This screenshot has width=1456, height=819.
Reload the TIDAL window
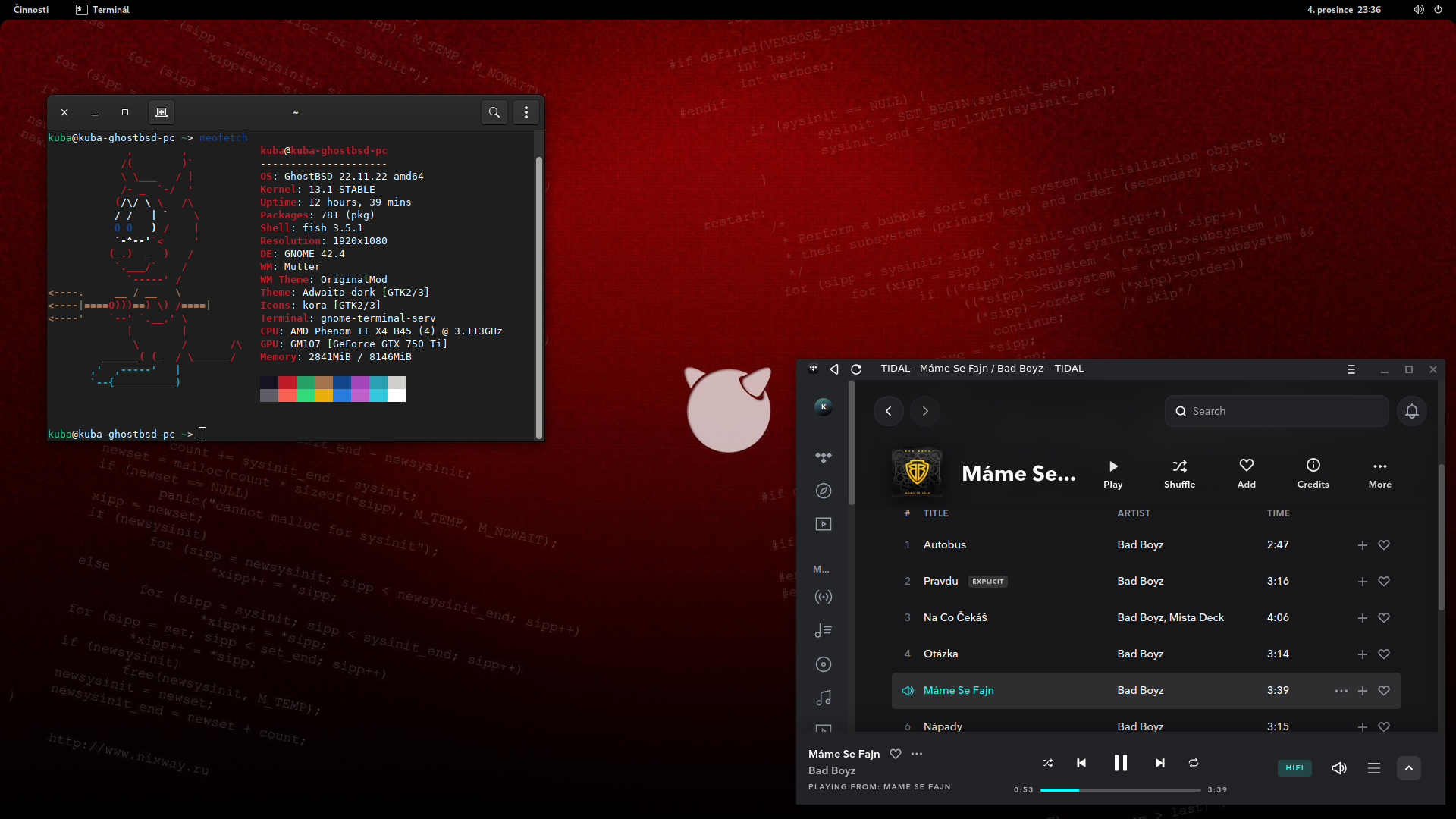click(856, 369)
